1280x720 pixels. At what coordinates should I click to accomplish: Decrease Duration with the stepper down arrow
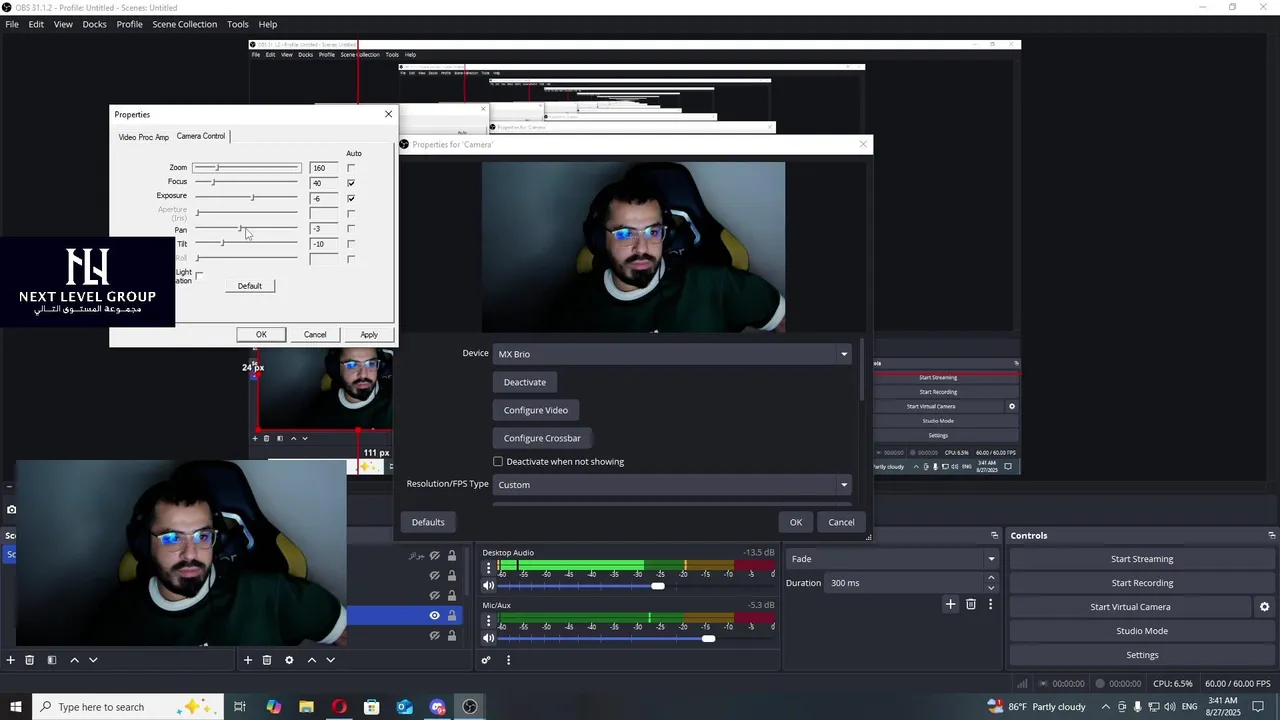pyautogui.click(x=991, y=588)
